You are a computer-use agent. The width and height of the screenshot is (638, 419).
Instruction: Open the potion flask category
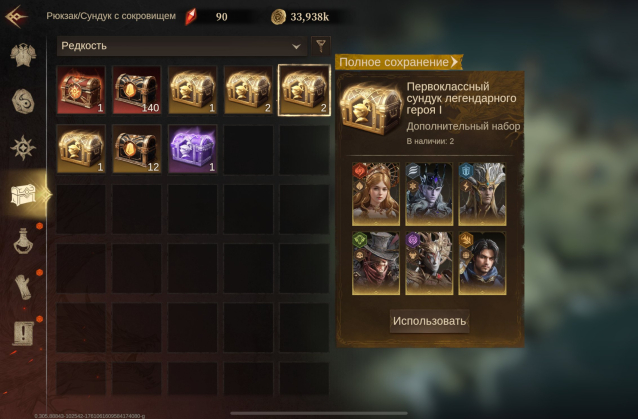tap(23, 241)
